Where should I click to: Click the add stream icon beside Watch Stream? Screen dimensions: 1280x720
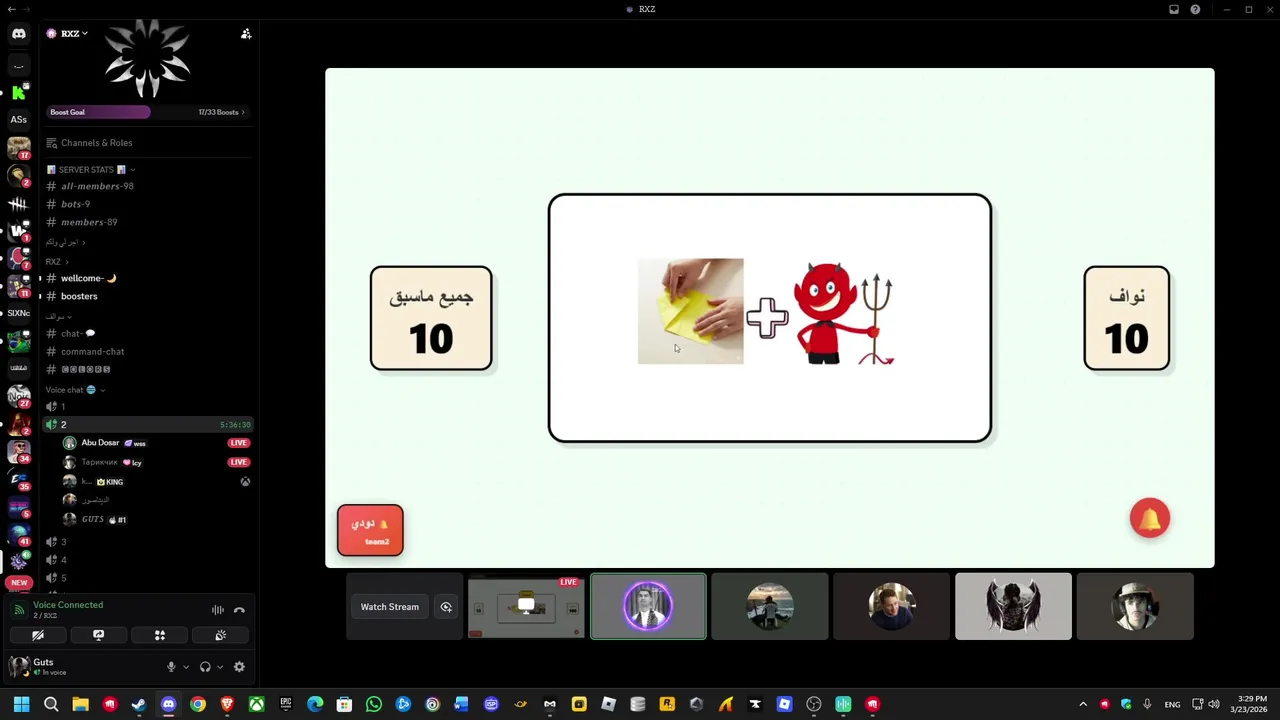tap(446, 607)
